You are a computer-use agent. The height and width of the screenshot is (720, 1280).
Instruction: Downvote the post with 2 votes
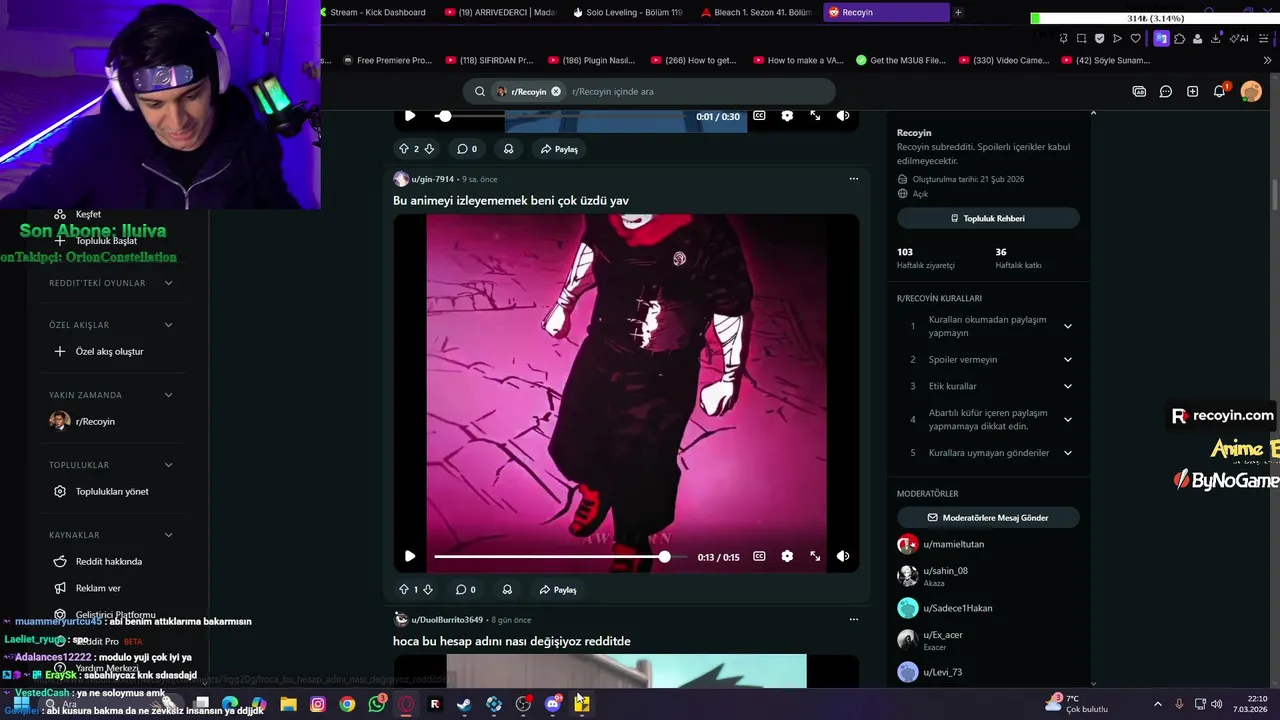(429, 149)
